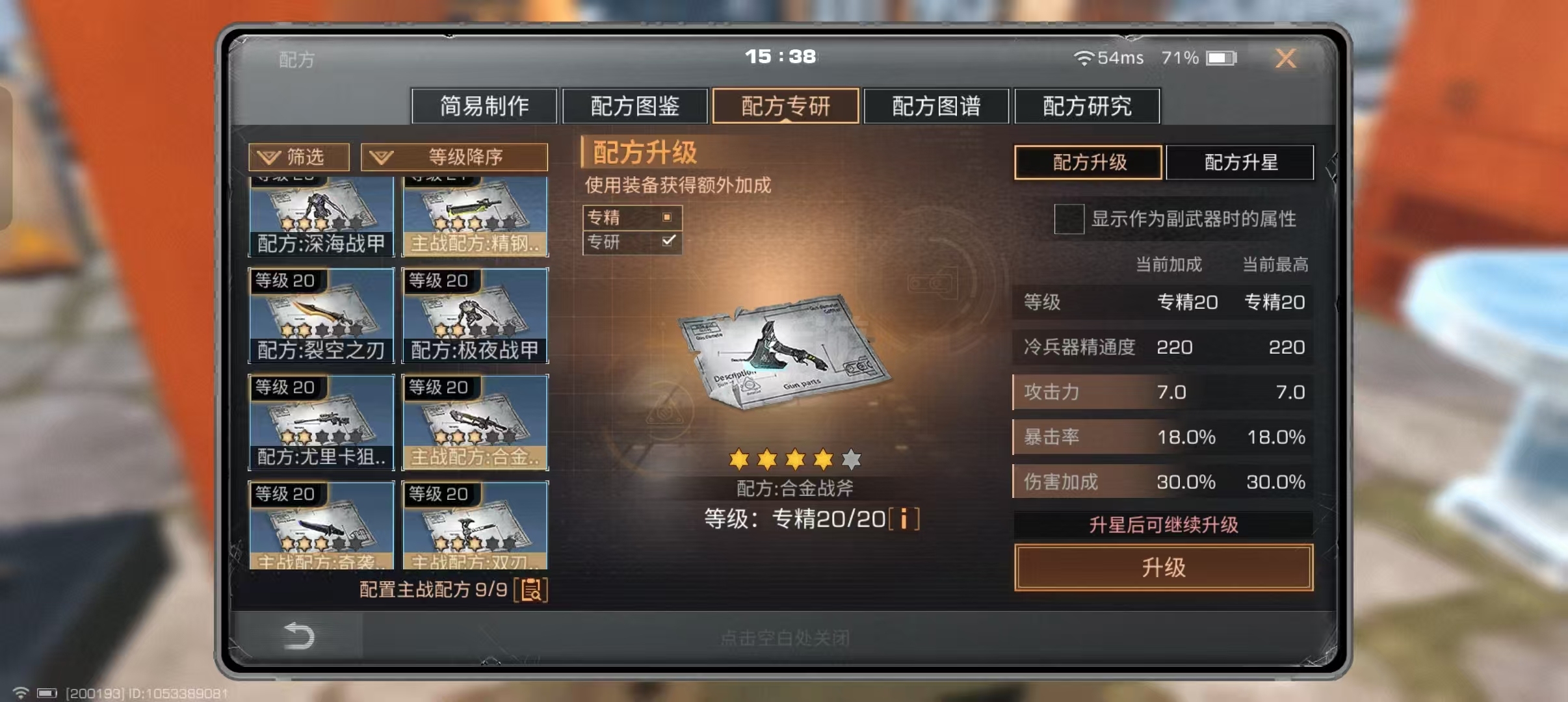Switch to the 配方图鉴 tab
Screen dimensions: 1568x702
pos(634,106)
